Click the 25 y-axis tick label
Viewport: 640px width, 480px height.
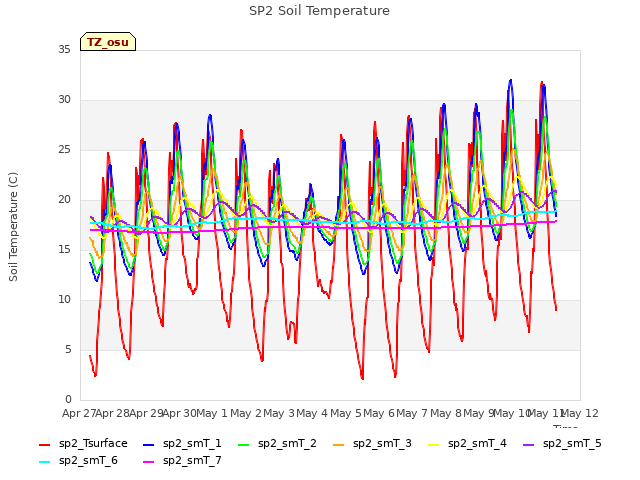pos(64,149)
